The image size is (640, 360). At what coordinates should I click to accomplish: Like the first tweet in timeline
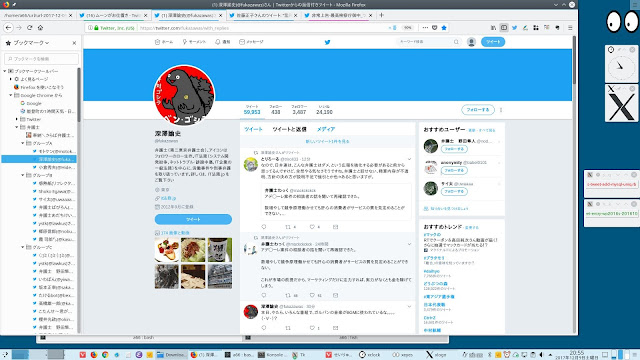pyautogui.click(x=312, y=227)
